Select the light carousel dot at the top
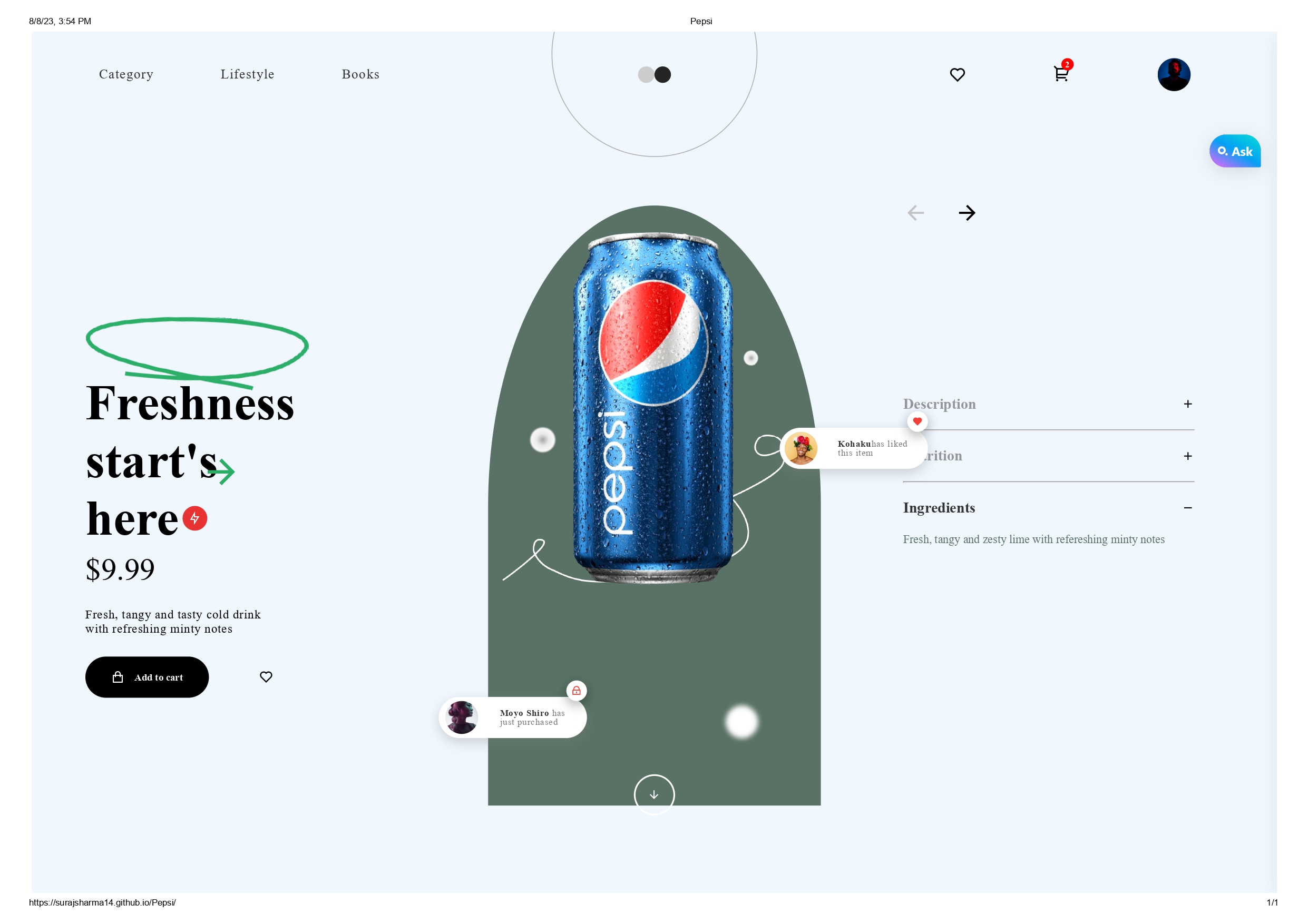1308x924 pixels. 646,75
